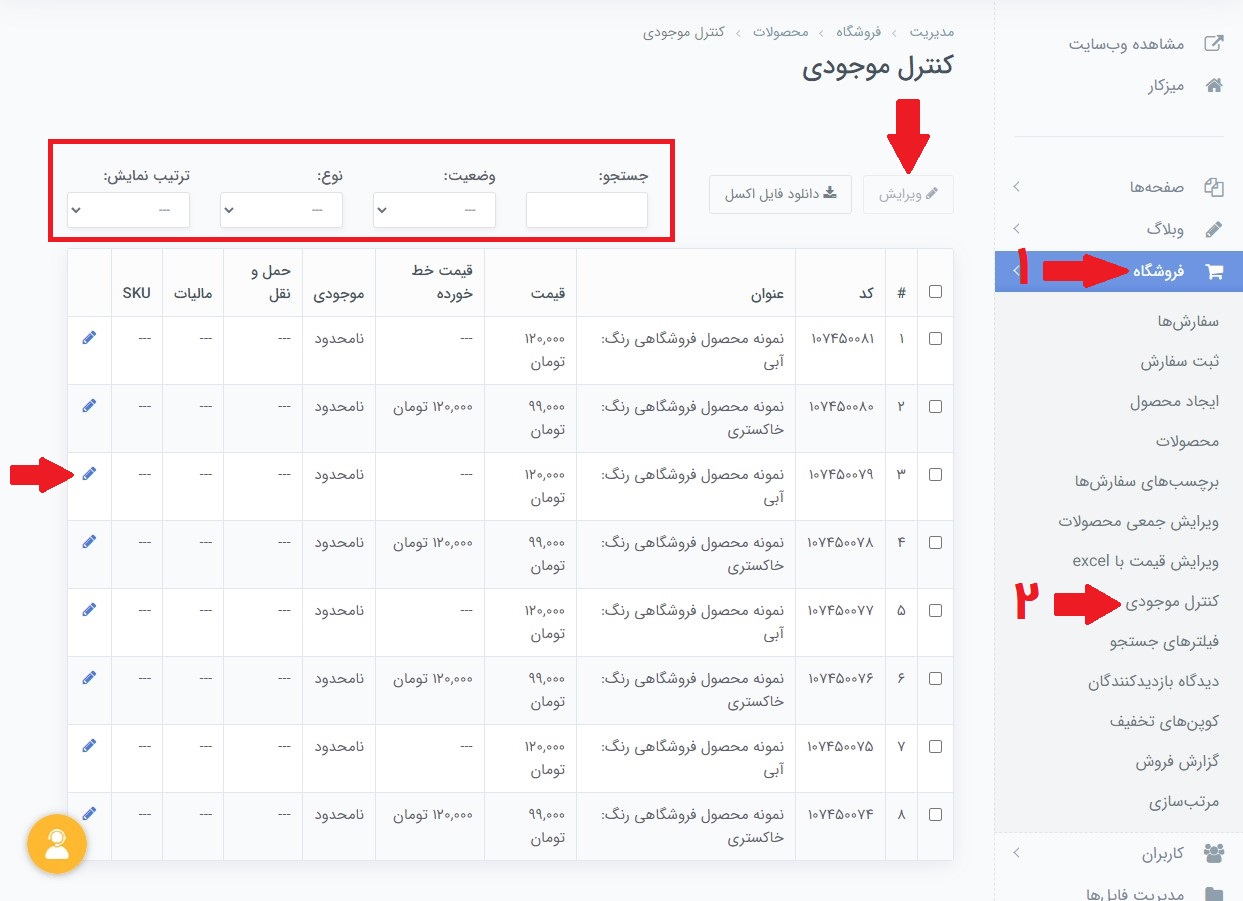Click the yellow user avatar icon at bottom
The height and width of the screenshot is (901, 1243).
[57, 844]
